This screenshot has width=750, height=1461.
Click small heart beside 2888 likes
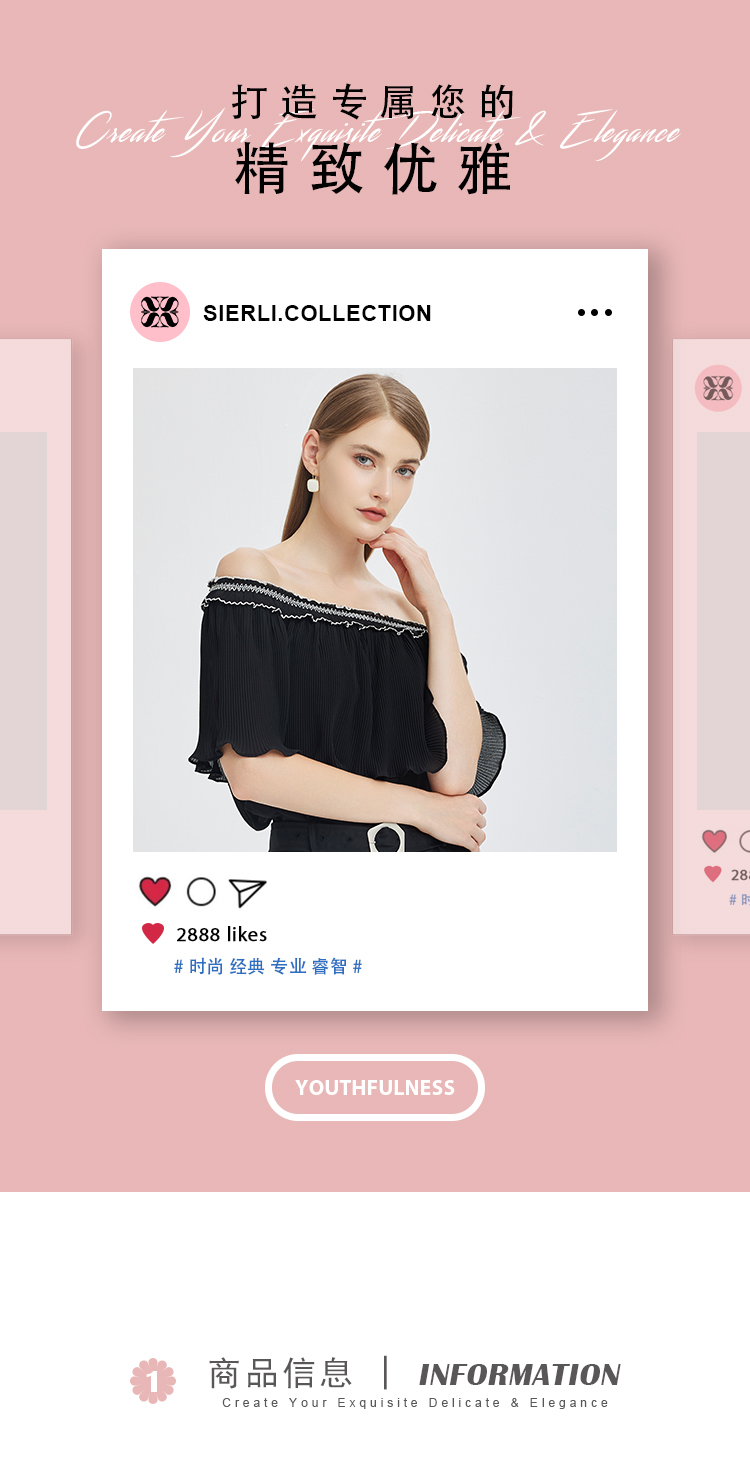pyautogui.click(x=153, y=934)
